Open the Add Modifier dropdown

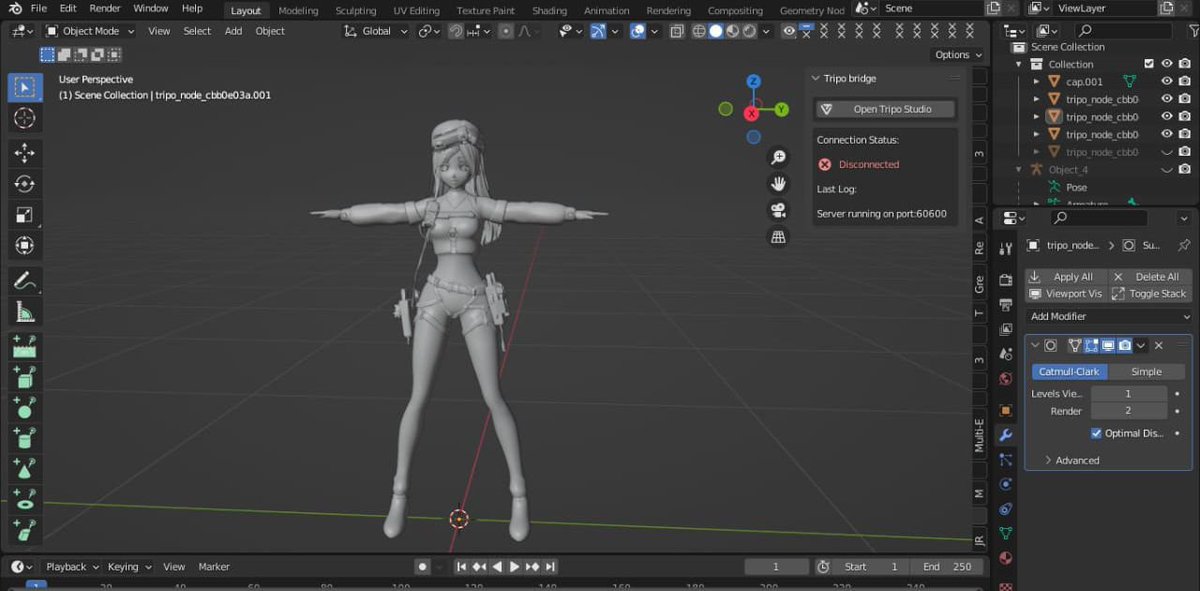coord(1108,316)
